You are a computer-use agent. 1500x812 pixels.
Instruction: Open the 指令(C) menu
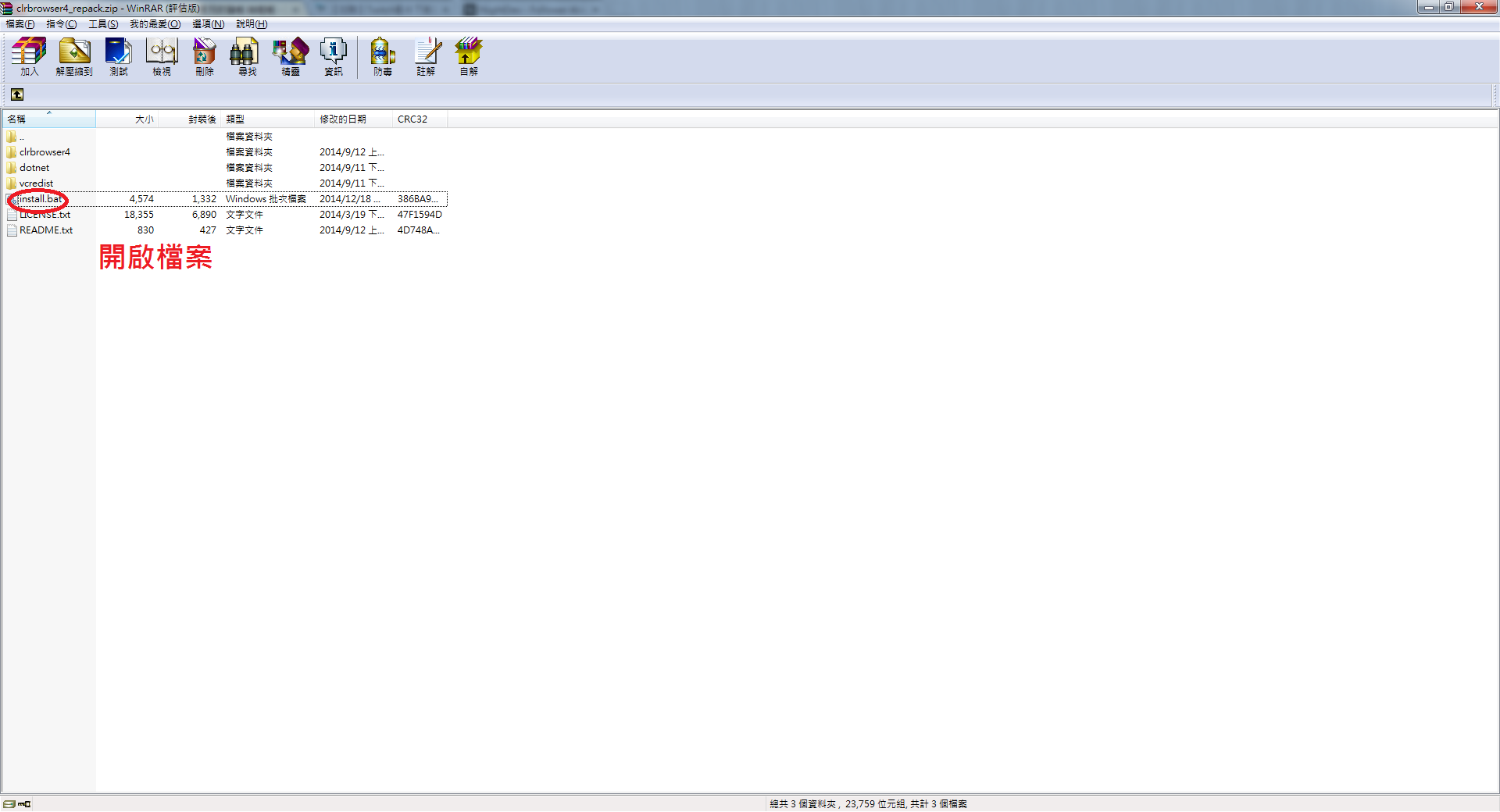pyautogui.click(x=62, y=24)
